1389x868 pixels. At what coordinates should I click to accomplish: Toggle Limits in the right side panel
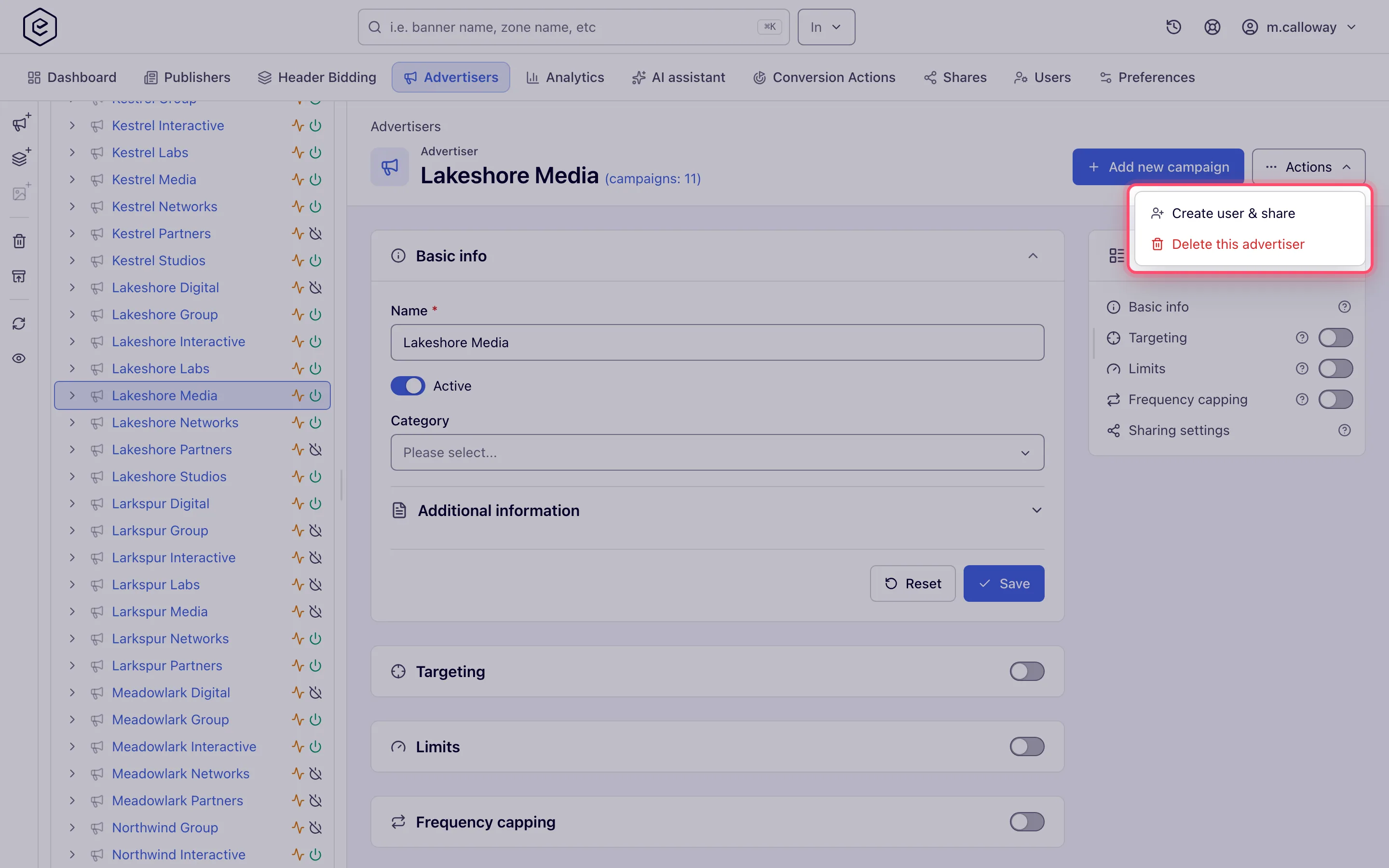(x=1335, y=368)
